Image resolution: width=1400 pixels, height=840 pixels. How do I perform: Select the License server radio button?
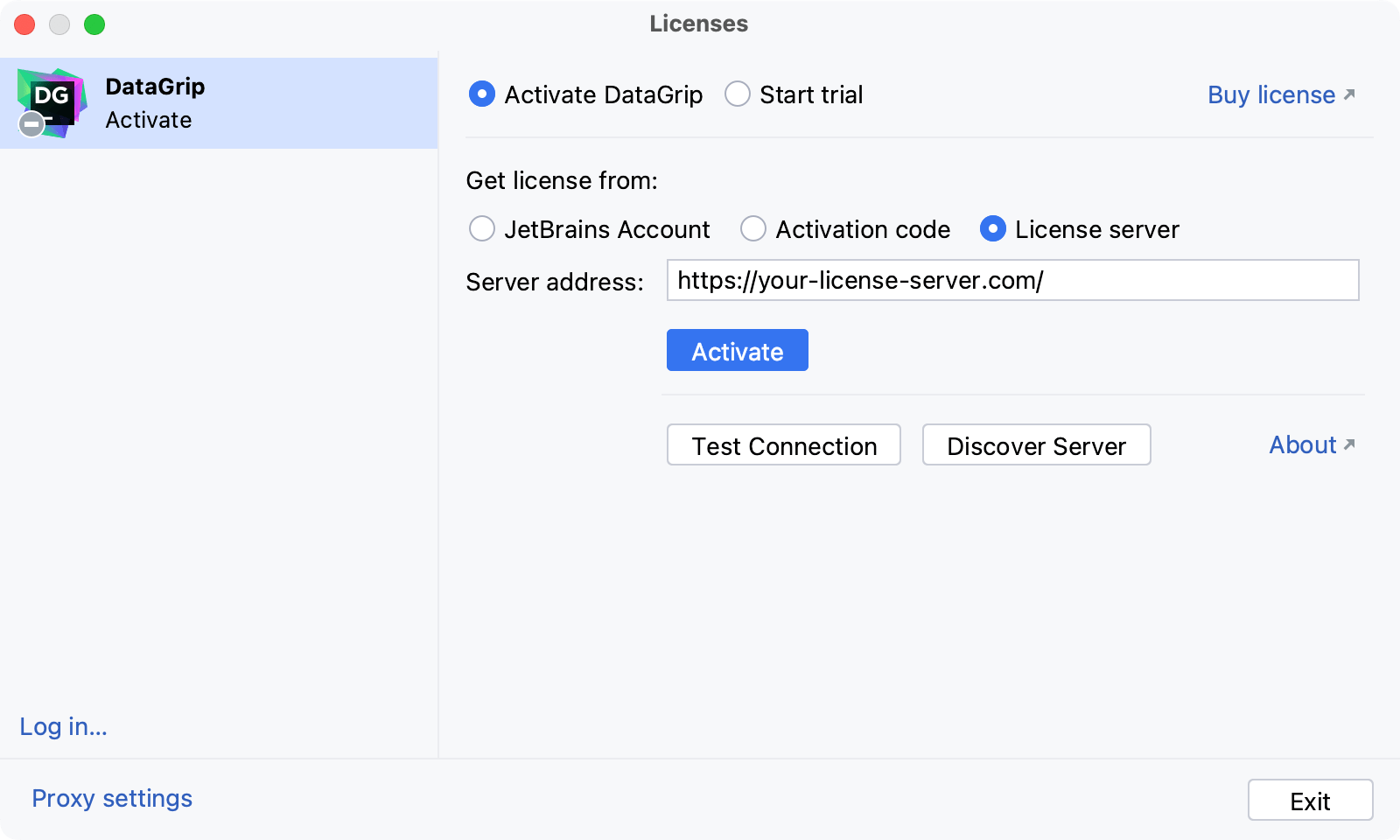tap(992, 229)
